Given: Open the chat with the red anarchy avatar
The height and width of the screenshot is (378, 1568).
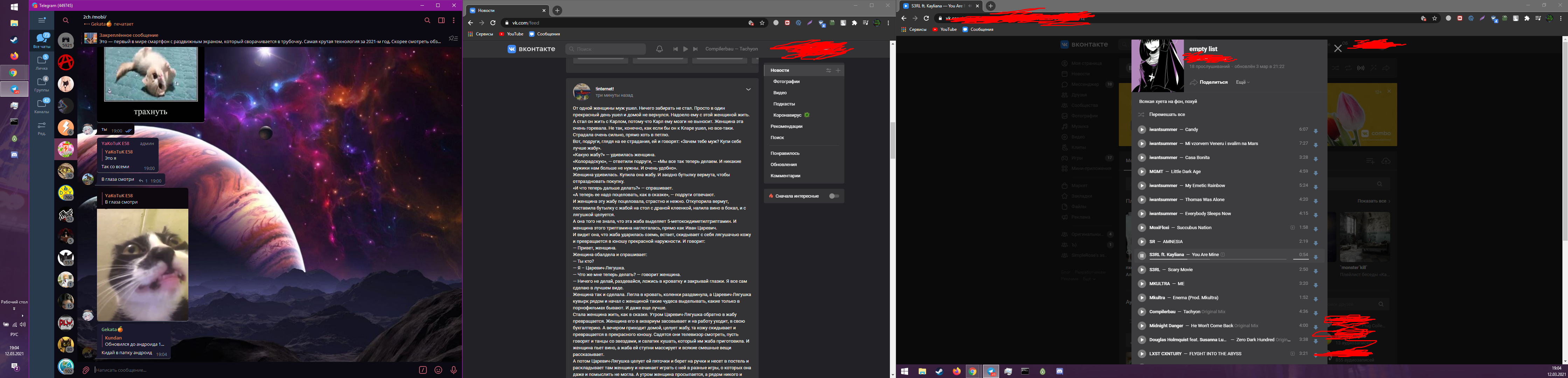Looking at the screenshot, I should pos(66,62).
